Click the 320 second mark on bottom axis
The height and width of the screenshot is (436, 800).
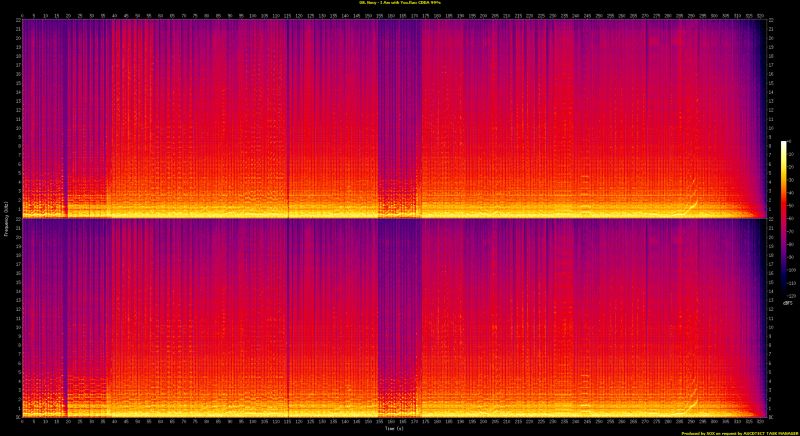click(758, 421)
